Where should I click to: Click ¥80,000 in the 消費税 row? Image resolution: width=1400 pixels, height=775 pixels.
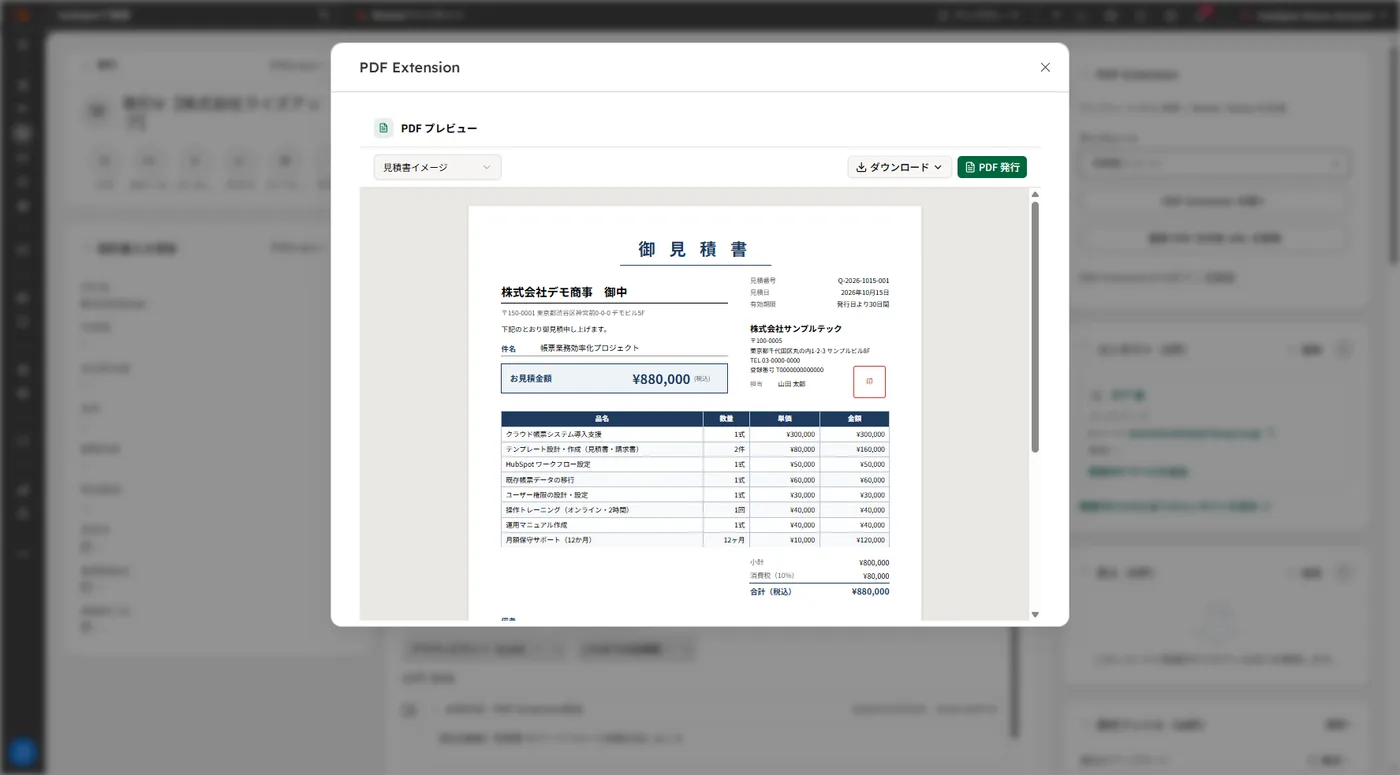[x=876, y=576]
